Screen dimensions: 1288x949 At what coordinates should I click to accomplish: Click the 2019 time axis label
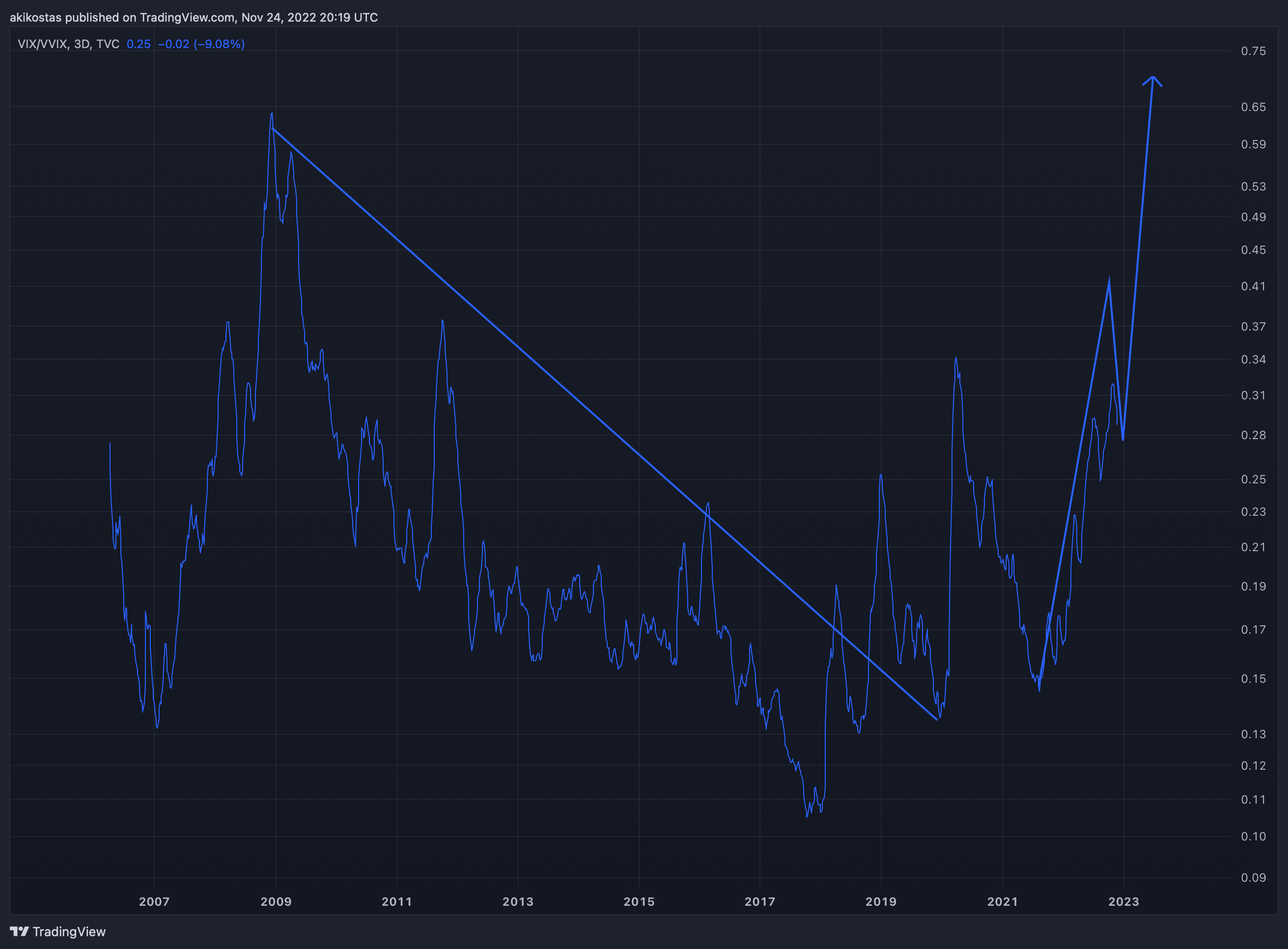[881, 901]
